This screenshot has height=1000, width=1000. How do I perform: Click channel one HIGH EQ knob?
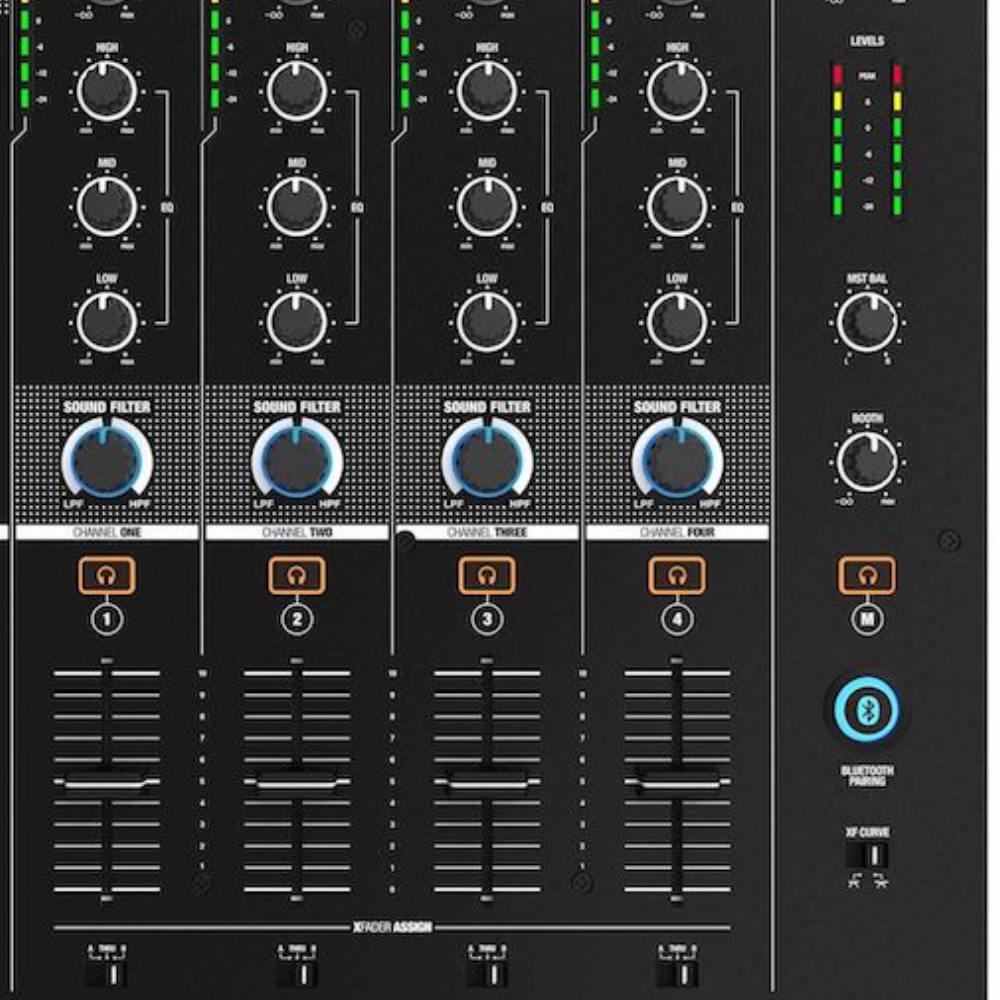click(x=106, y=91)
